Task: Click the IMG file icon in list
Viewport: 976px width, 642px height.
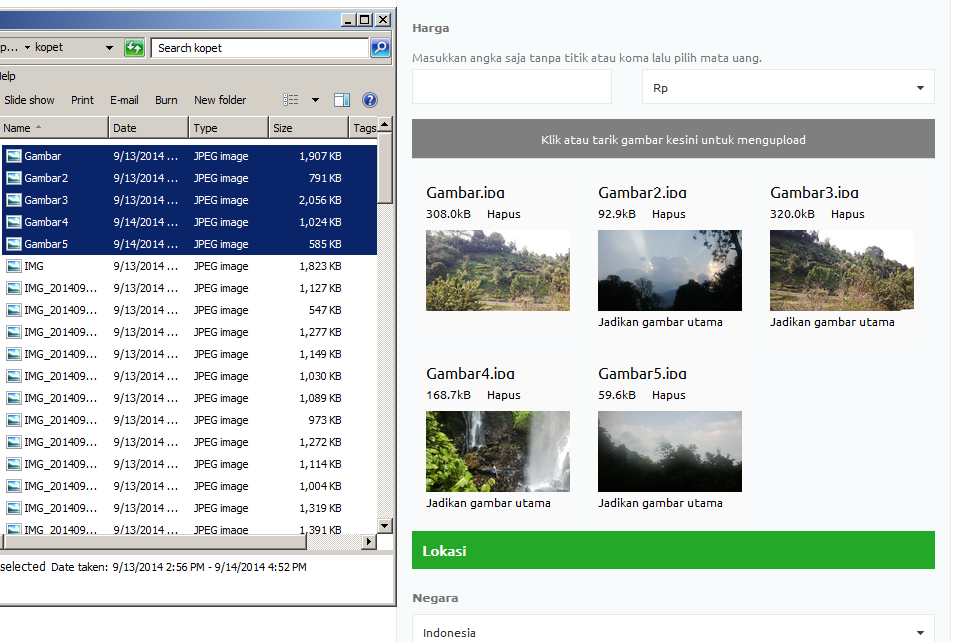Action: tap(14, 266)
